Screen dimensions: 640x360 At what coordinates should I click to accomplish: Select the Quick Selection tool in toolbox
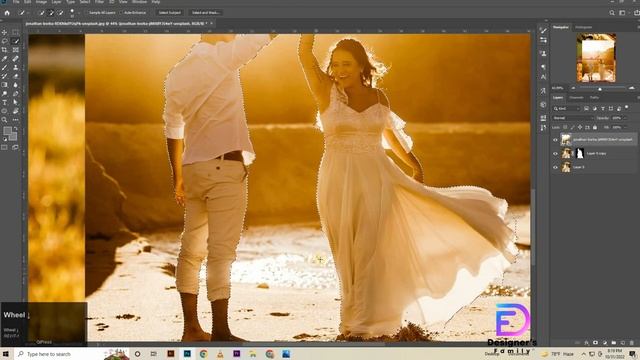point(16,41)
